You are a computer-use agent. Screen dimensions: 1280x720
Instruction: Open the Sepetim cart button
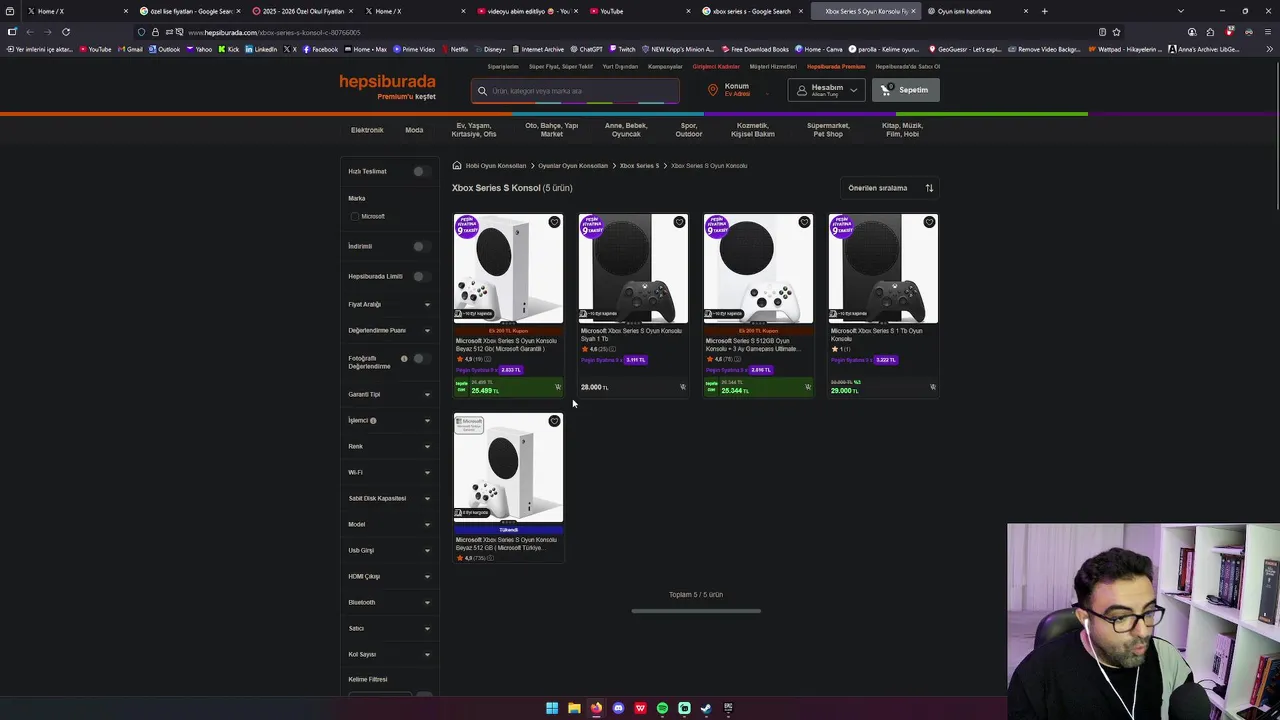click(x=905, y=90)
